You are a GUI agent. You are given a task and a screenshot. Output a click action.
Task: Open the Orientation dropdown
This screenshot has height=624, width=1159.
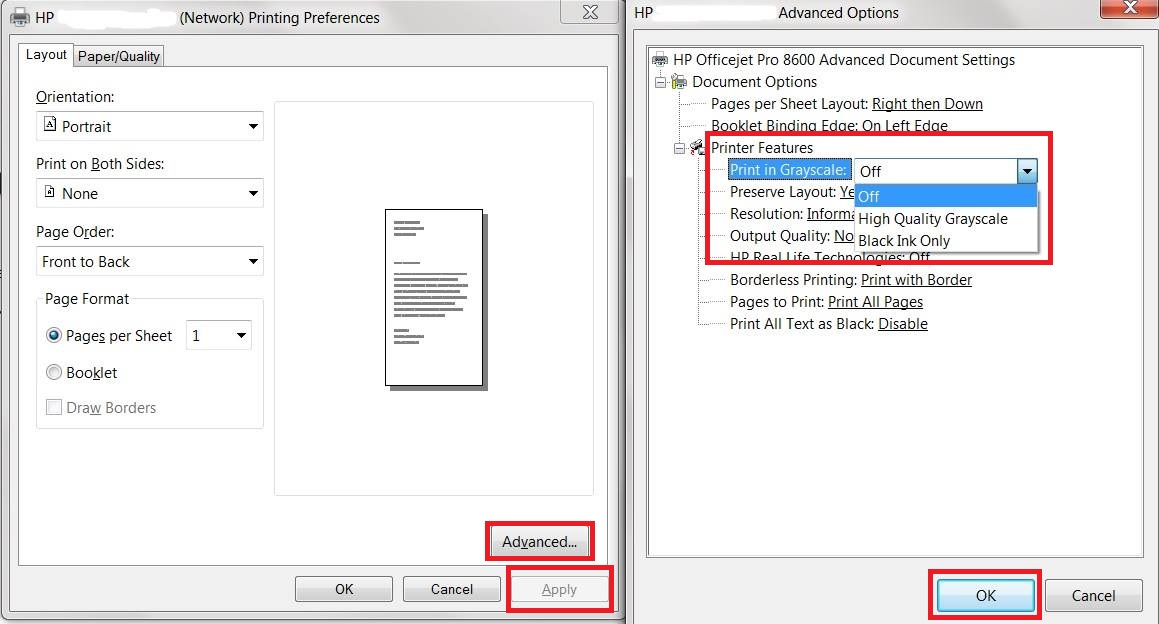coord(150,126)
